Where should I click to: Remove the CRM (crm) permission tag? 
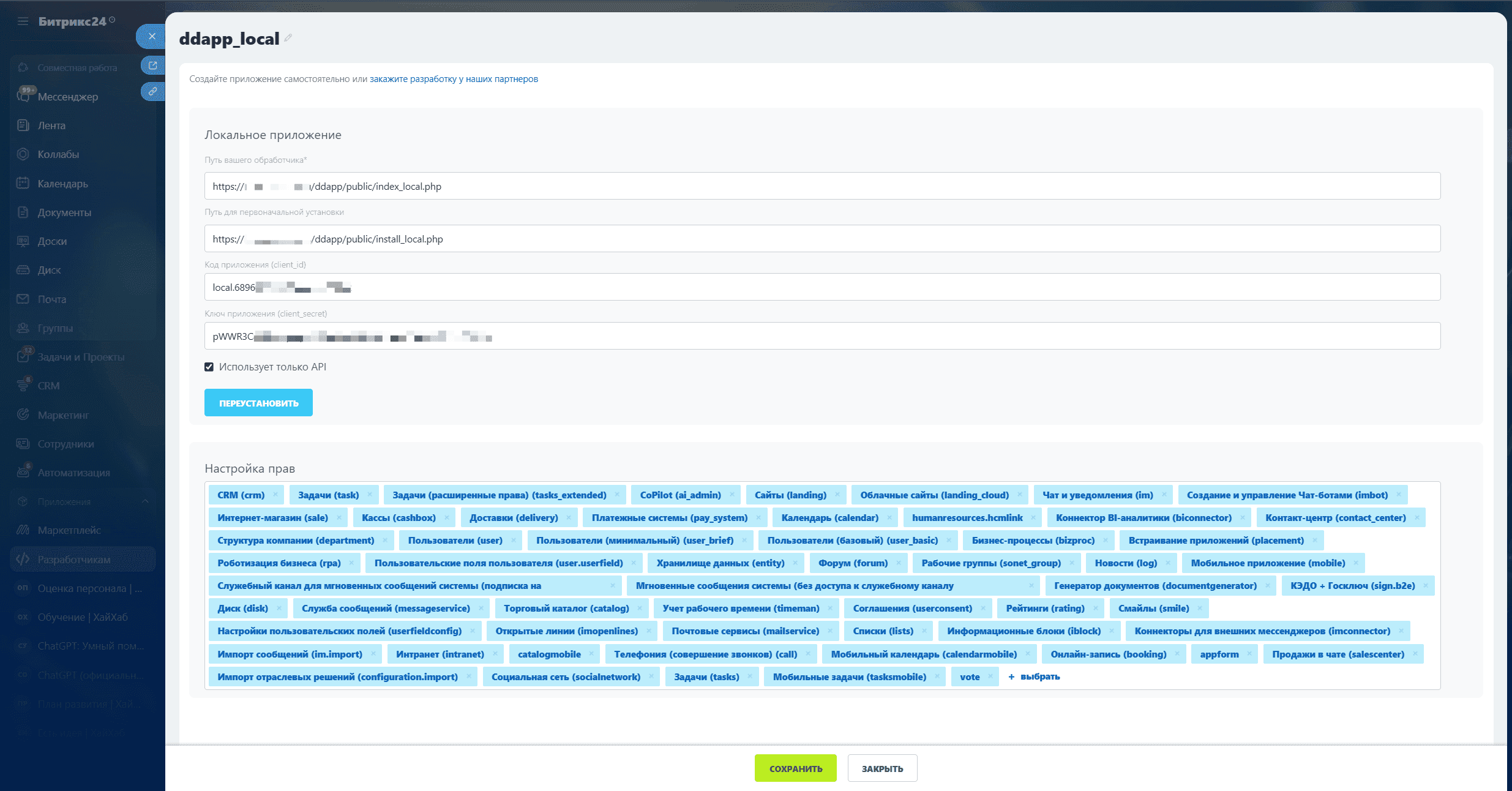pos(275,495)
